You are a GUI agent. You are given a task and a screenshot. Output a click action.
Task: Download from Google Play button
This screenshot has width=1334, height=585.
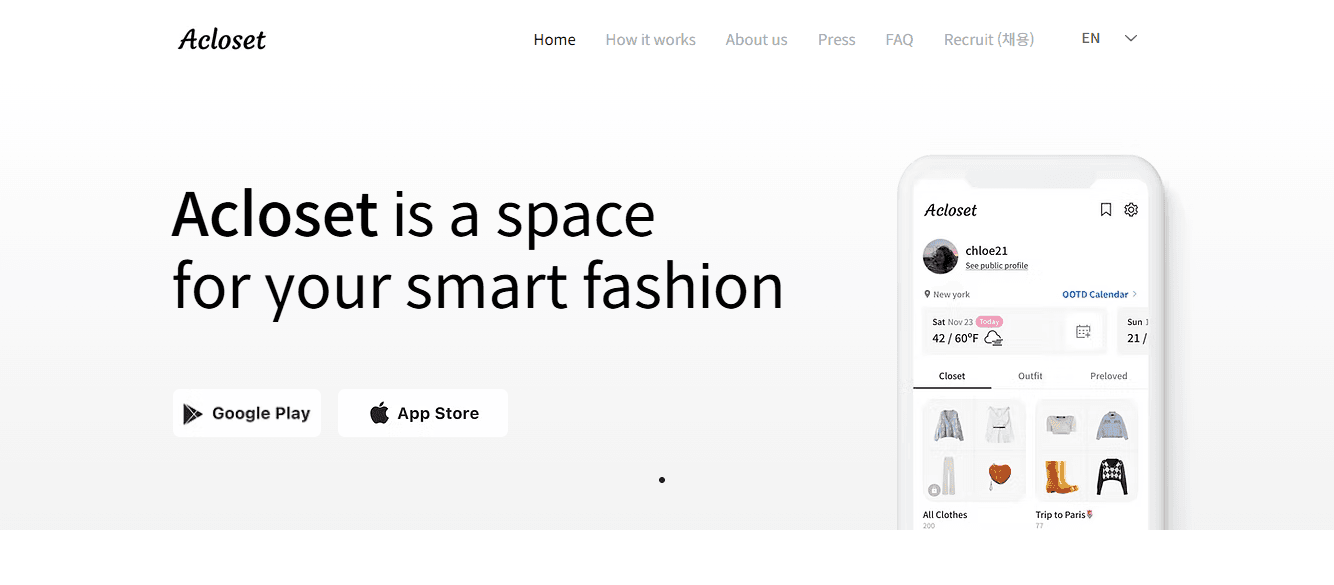tap(247, 413)
